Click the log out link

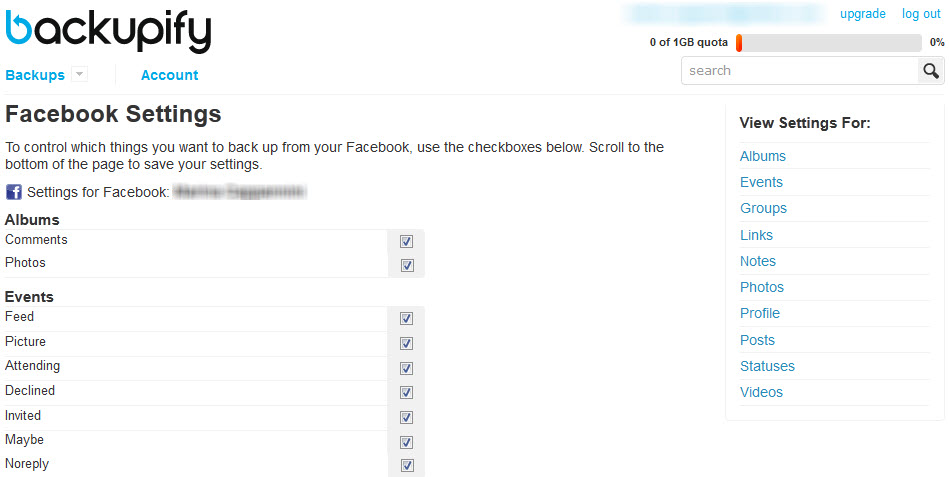point(921,14)
